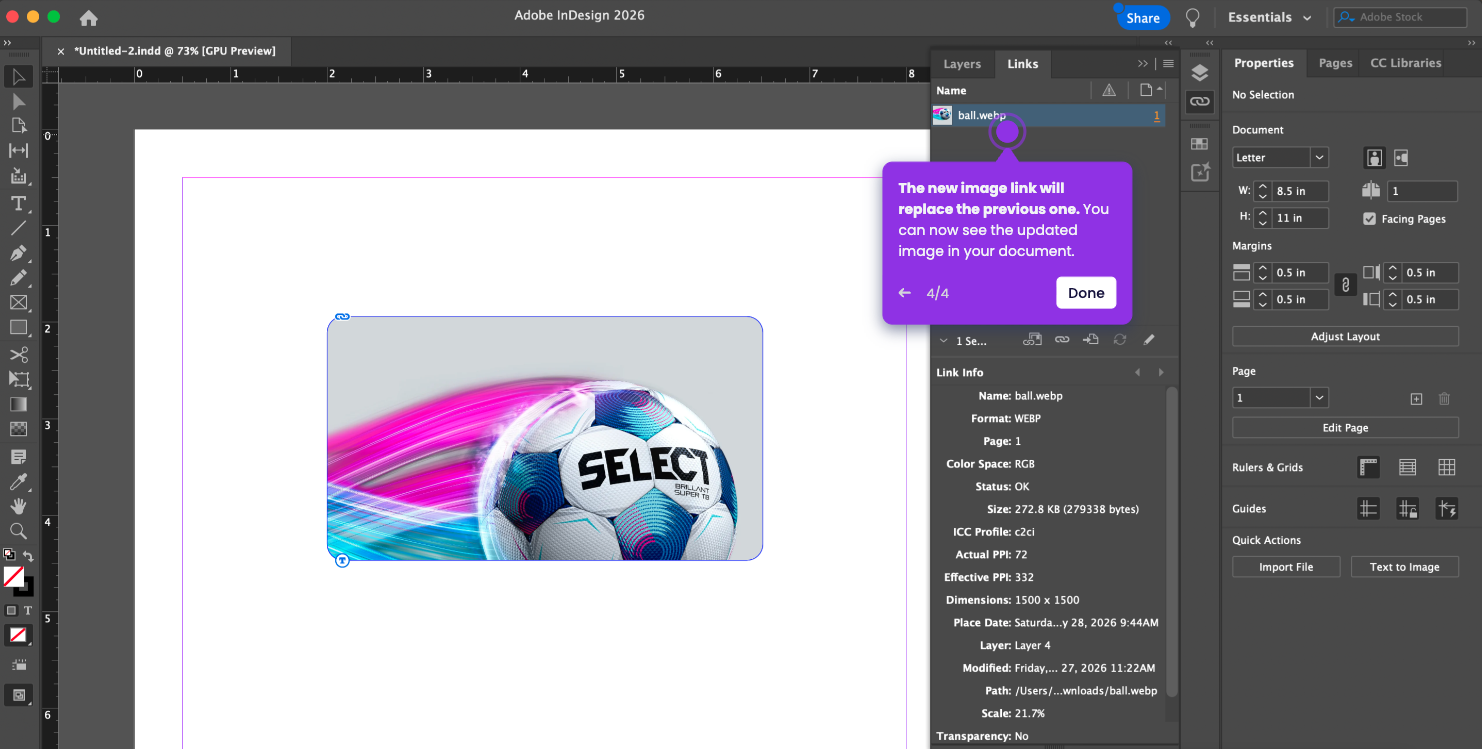Toggle Lock Guides button

(x=1408, y=509)
